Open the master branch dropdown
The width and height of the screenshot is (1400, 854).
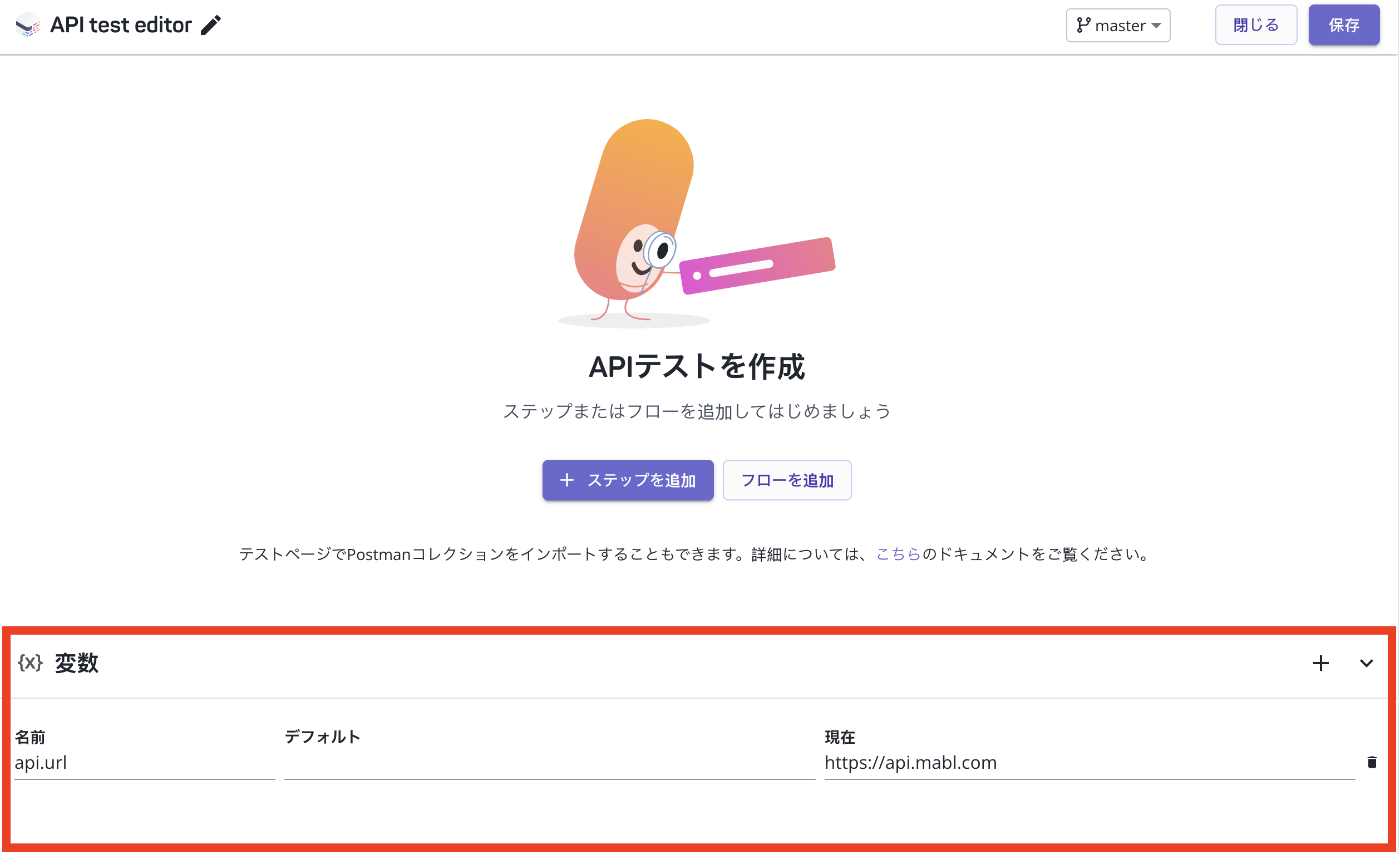pos(1118,26)
